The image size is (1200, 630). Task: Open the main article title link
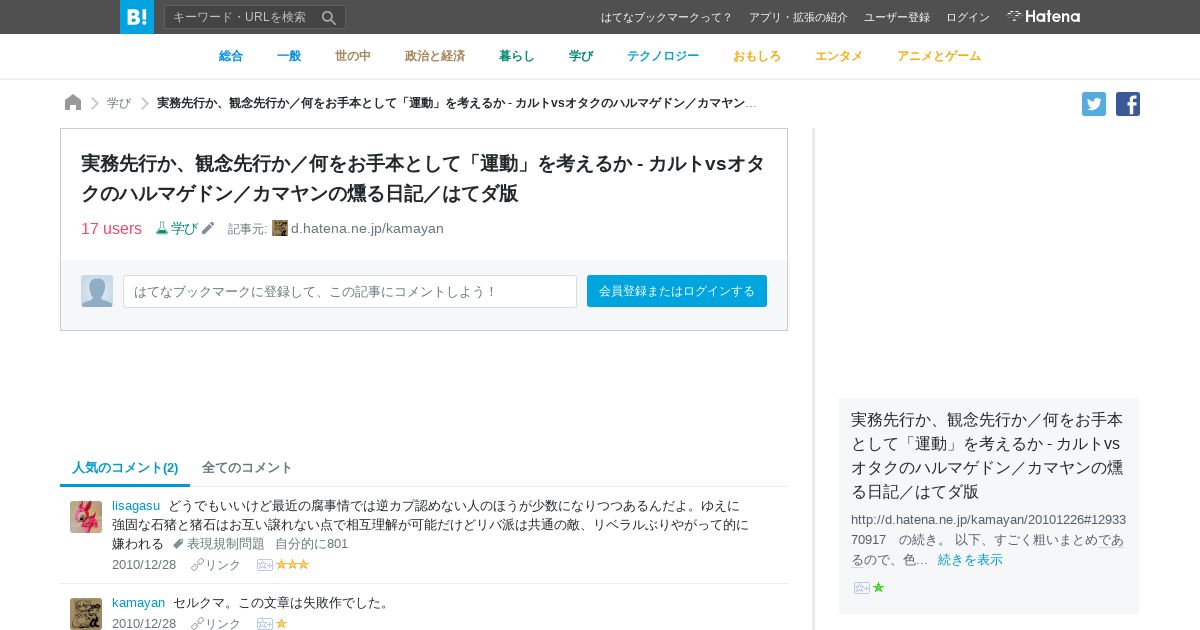423,178
